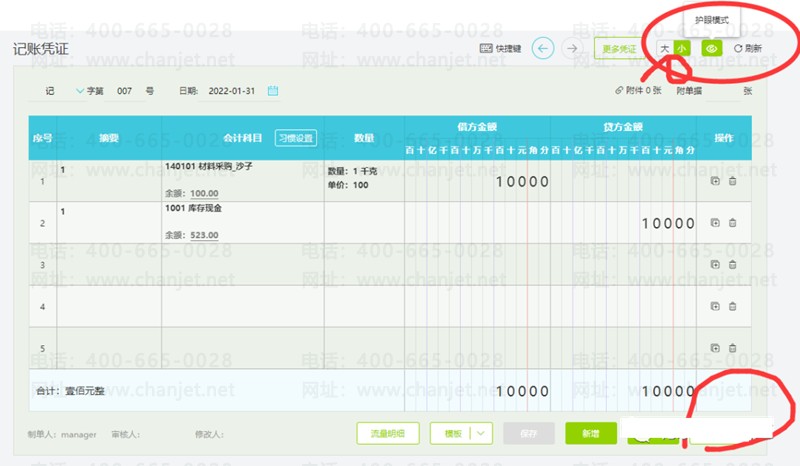The height and width of the screenshot is (466, 800).
Task: Delete row 3 with its trash icon
Action: click(732, 264)
